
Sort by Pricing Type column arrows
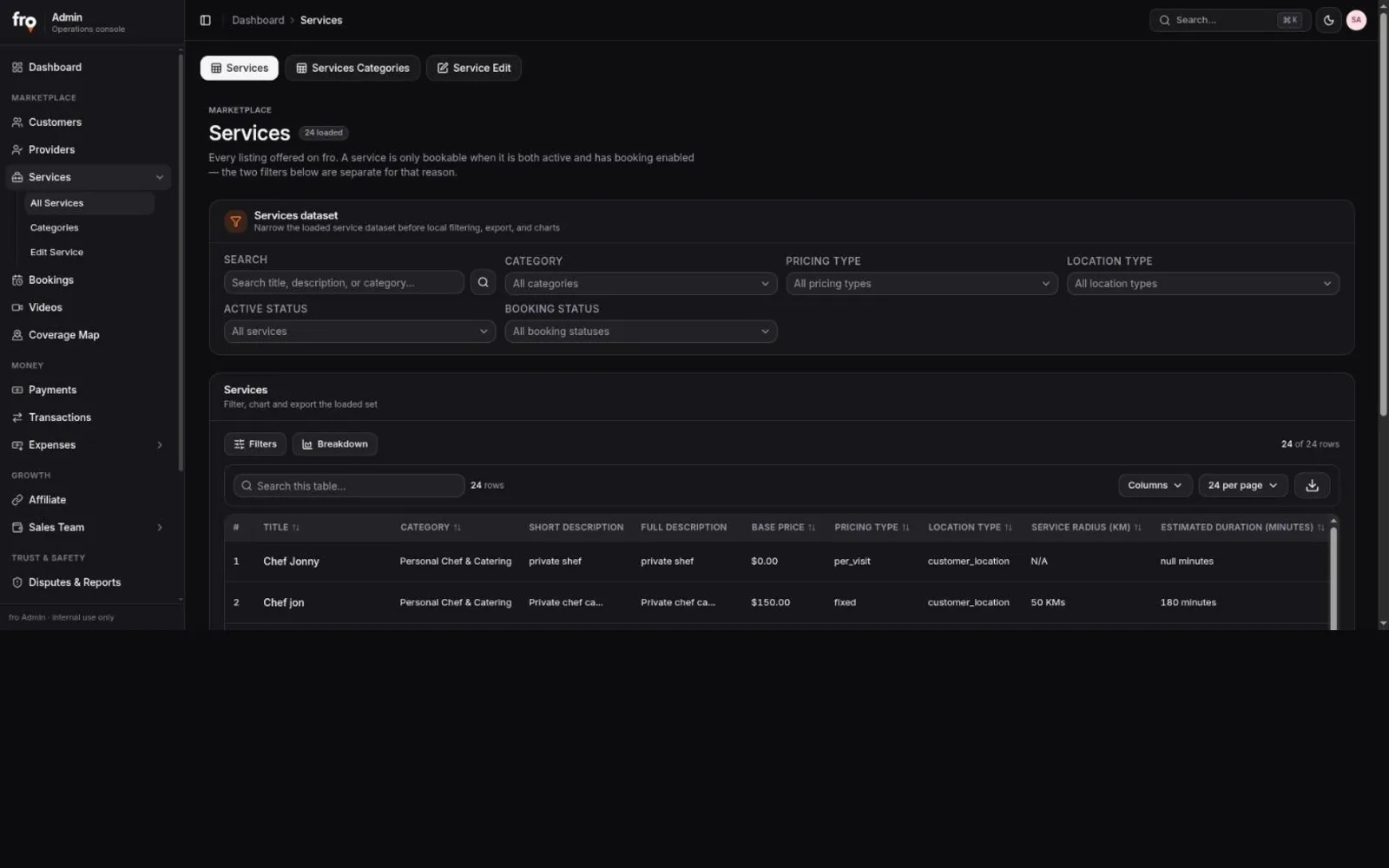pyautogui.click(x=905, y=528)
